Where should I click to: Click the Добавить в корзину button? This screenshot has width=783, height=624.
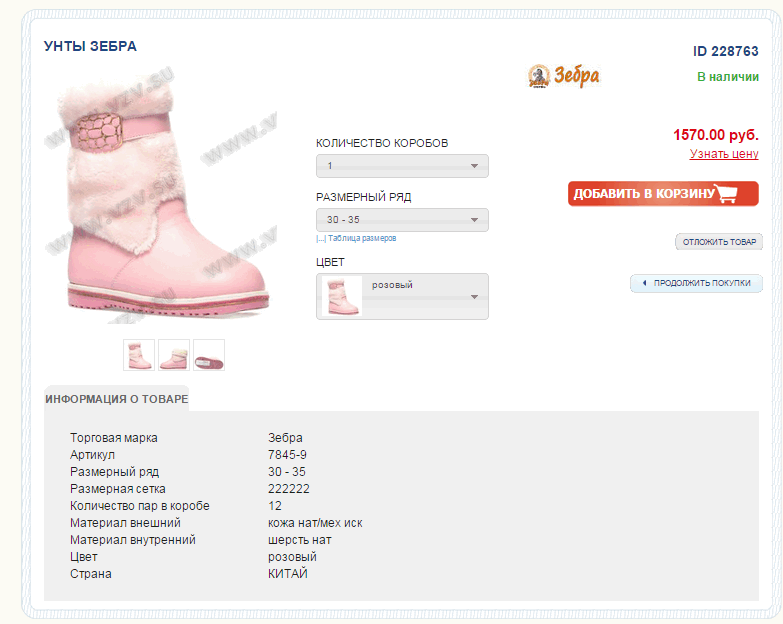click(x=663, y=194)
